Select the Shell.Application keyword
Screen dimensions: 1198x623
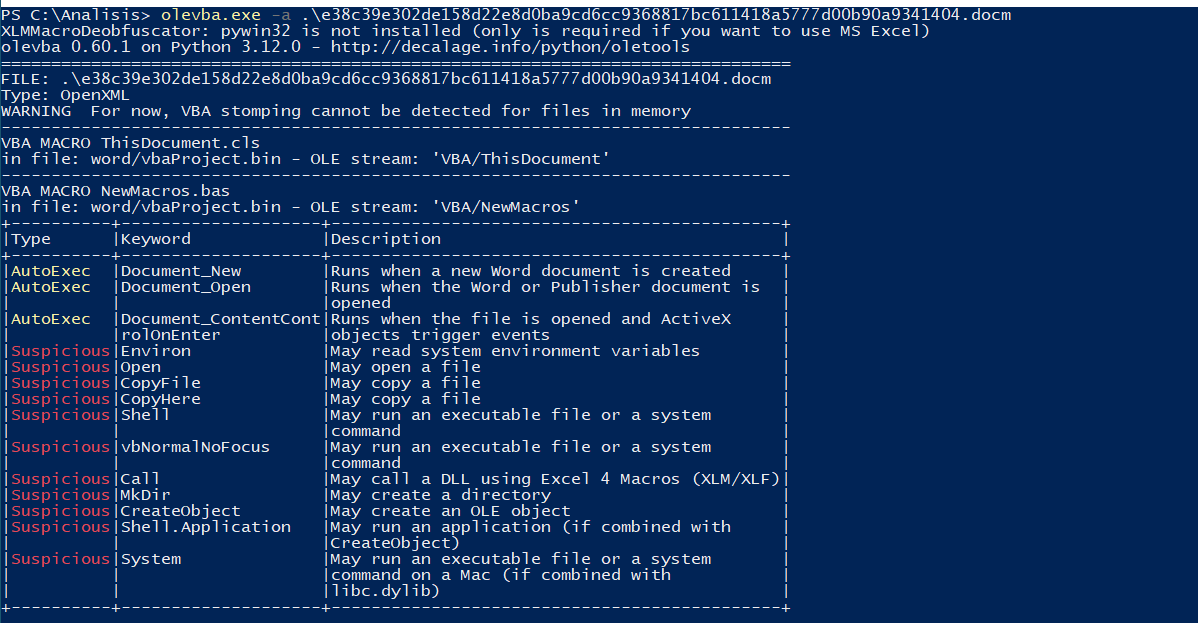(x=205, y=527)
